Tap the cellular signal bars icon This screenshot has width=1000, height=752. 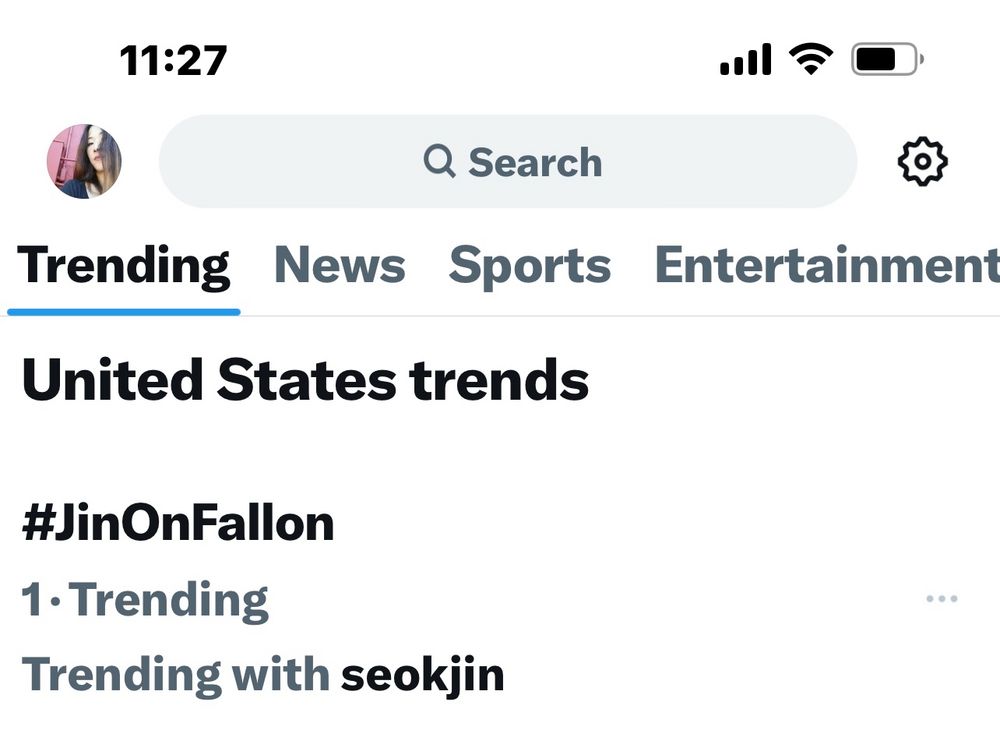point(746,60)
